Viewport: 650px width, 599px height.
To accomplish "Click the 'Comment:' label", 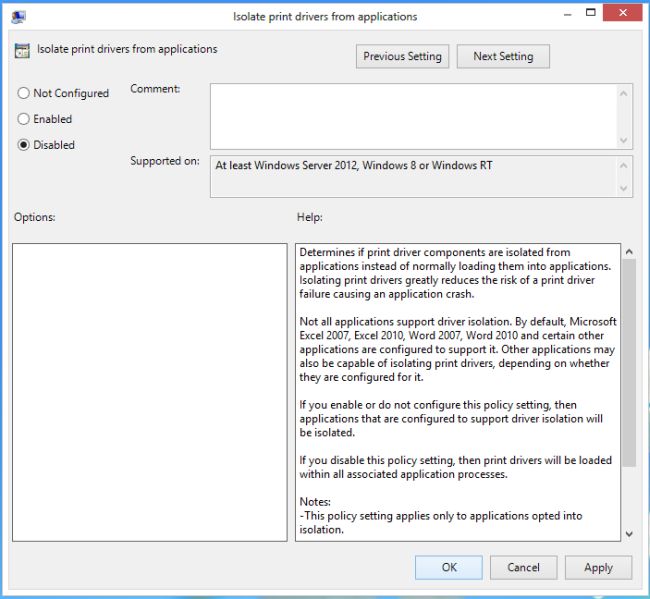I will 155,89.
